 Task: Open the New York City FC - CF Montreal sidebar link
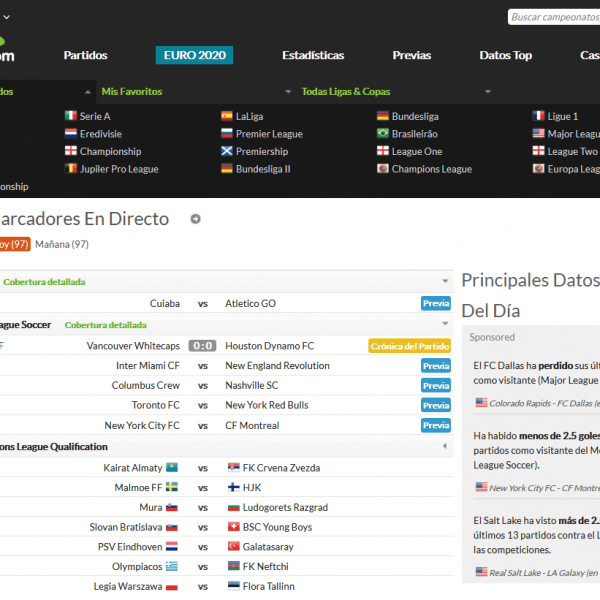(544, 488)
